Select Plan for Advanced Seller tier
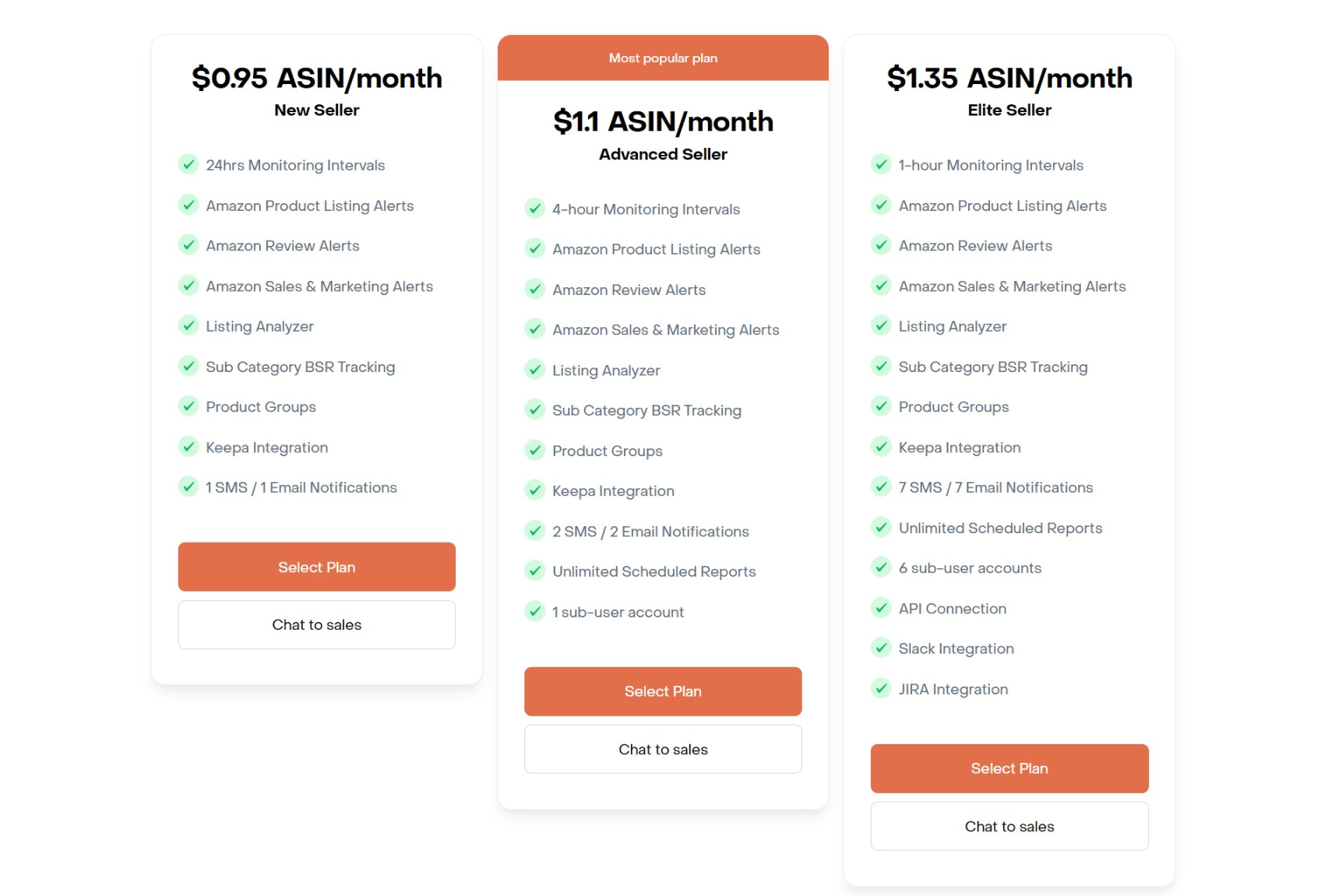 (663, 691)
